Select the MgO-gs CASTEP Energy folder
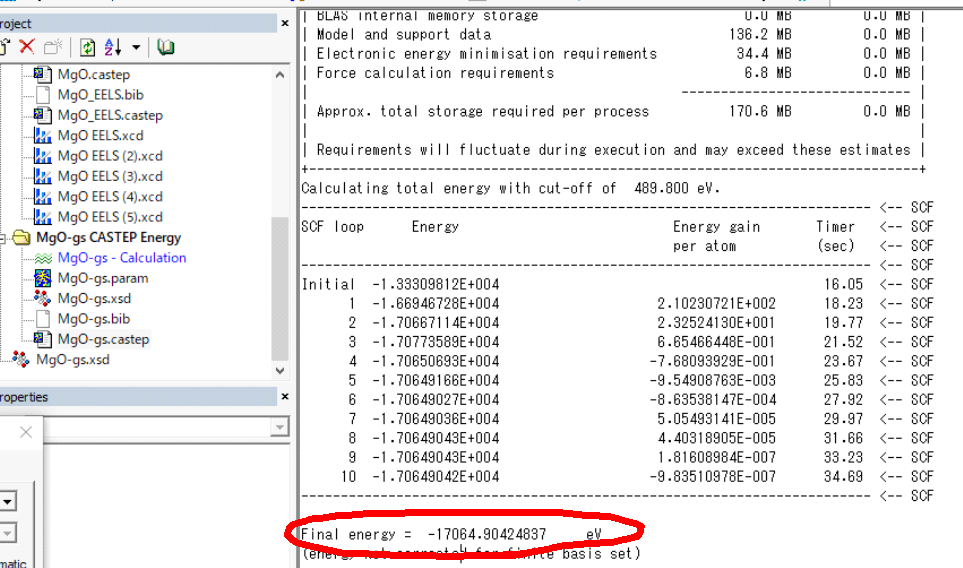The image size is (963, 568). click(x=109, y=237)
